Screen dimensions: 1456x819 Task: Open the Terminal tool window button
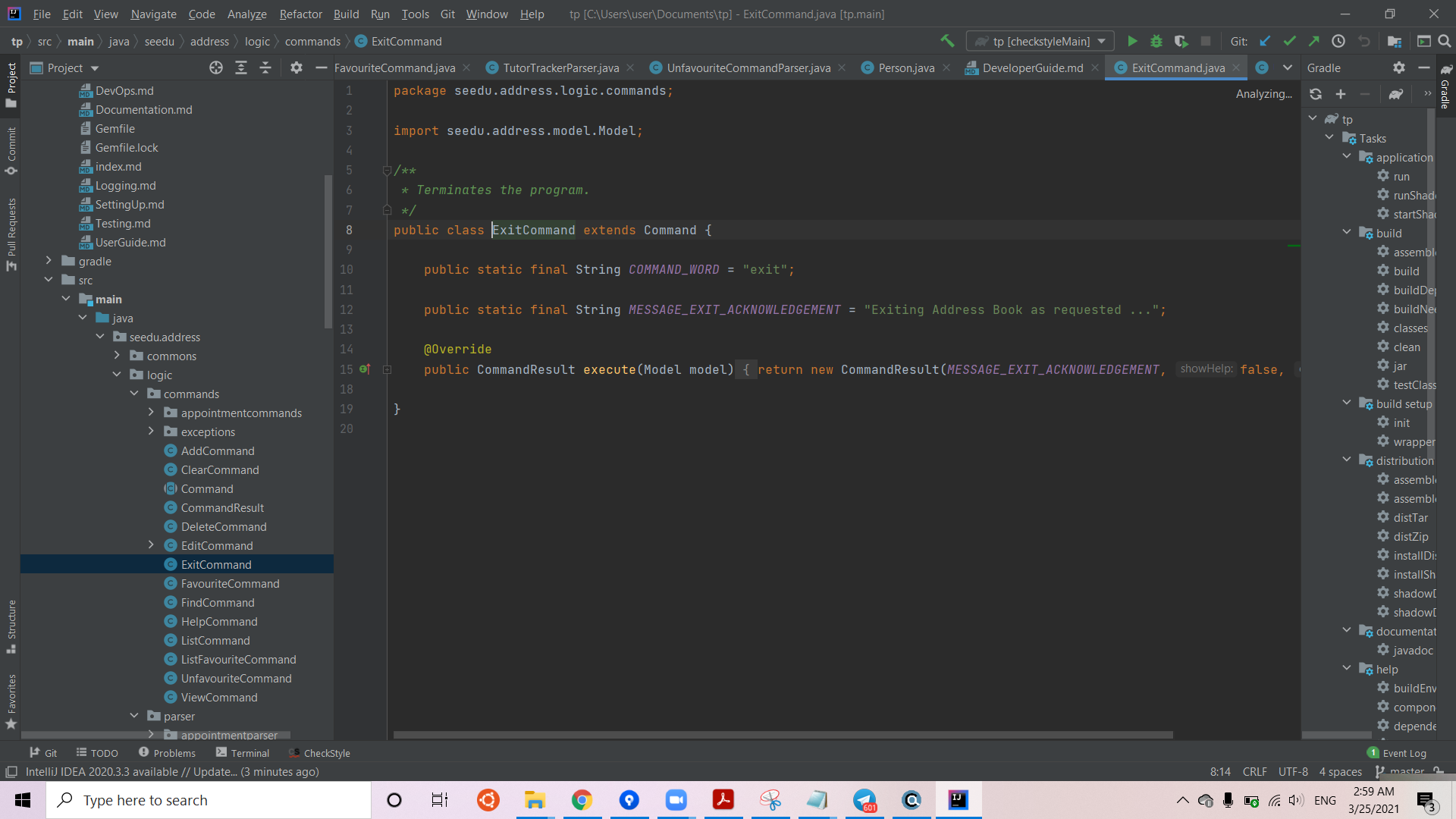[x=243, y=753]
